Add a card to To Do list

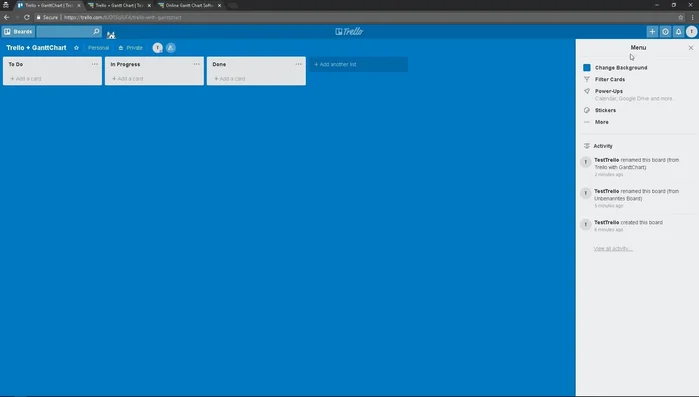[x=26, y=79]
